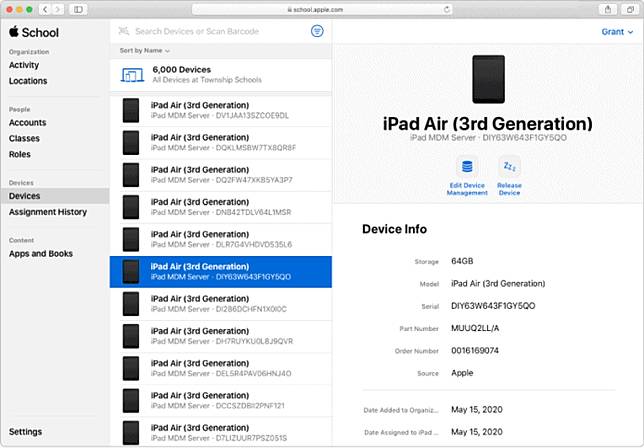Select the 6,000 Devices row

click(x=221, y=75)
